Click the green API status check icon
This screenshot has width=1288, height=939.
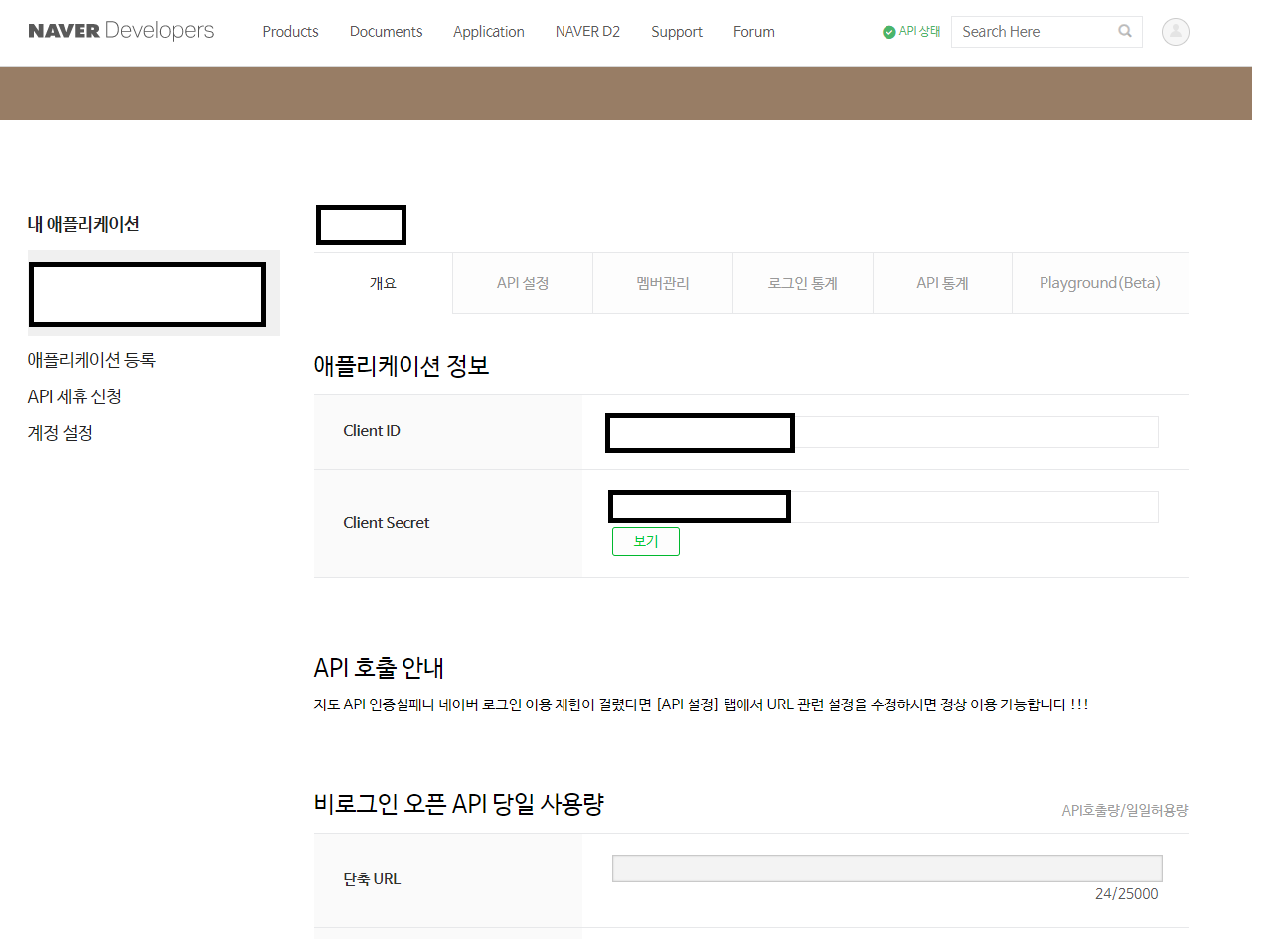[888, 32]
